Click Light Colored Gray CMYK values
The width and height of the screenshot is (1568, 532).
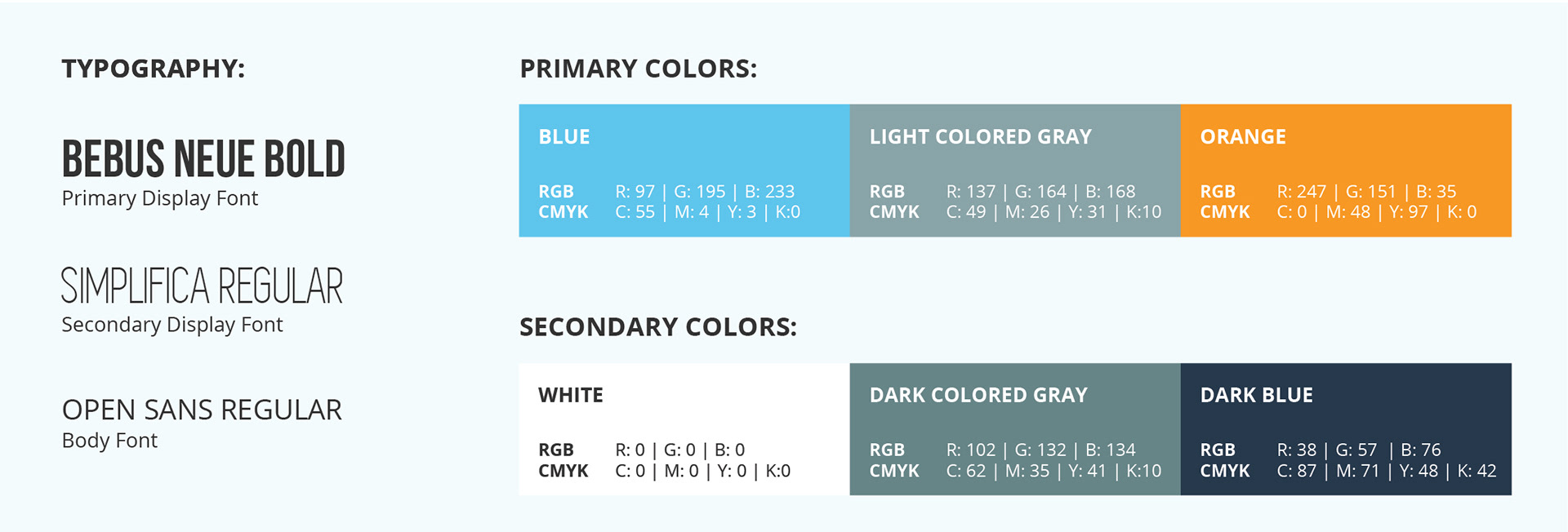point(1053,212)
